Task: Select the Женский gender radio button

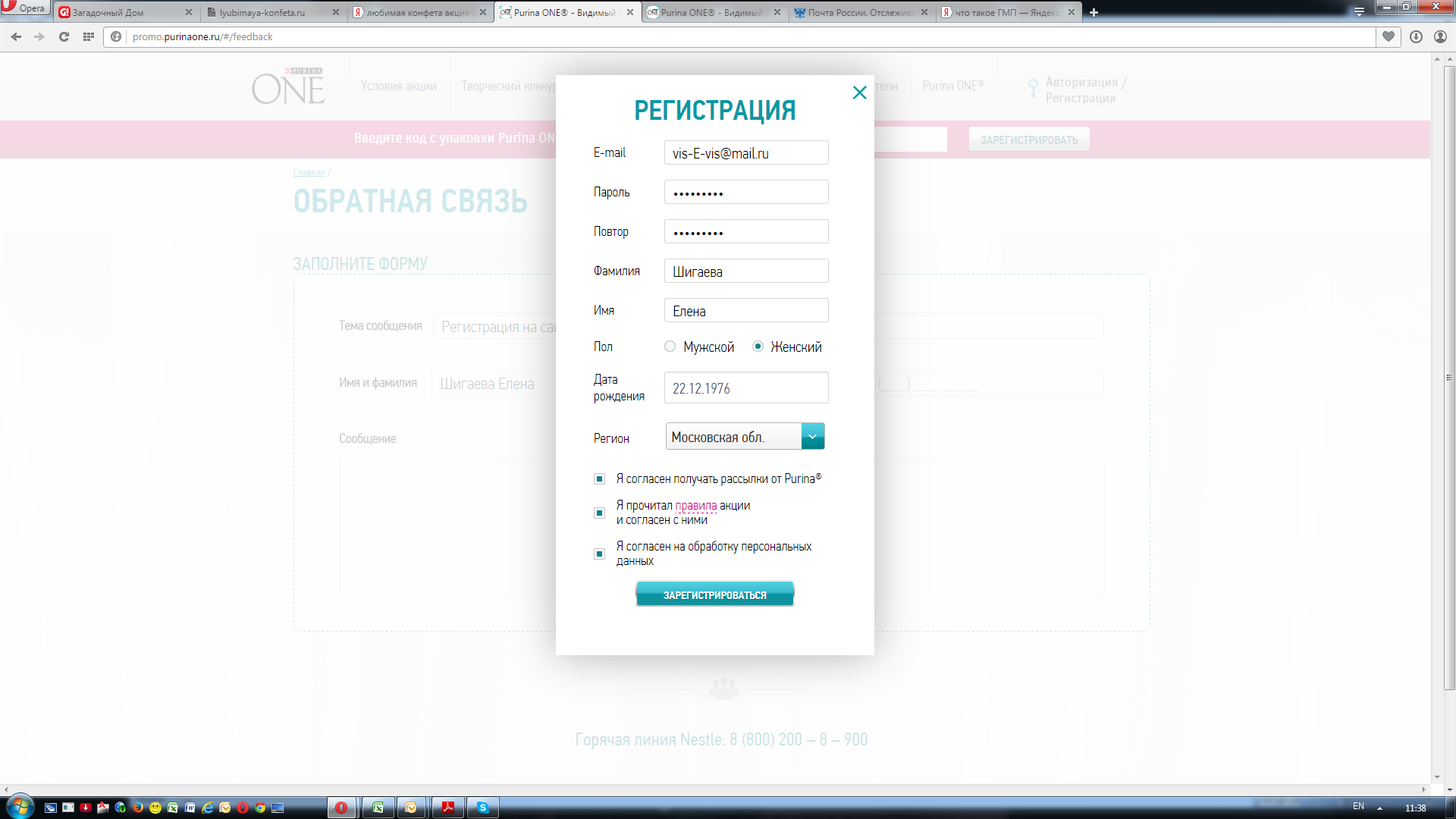Action: (758, 347)
